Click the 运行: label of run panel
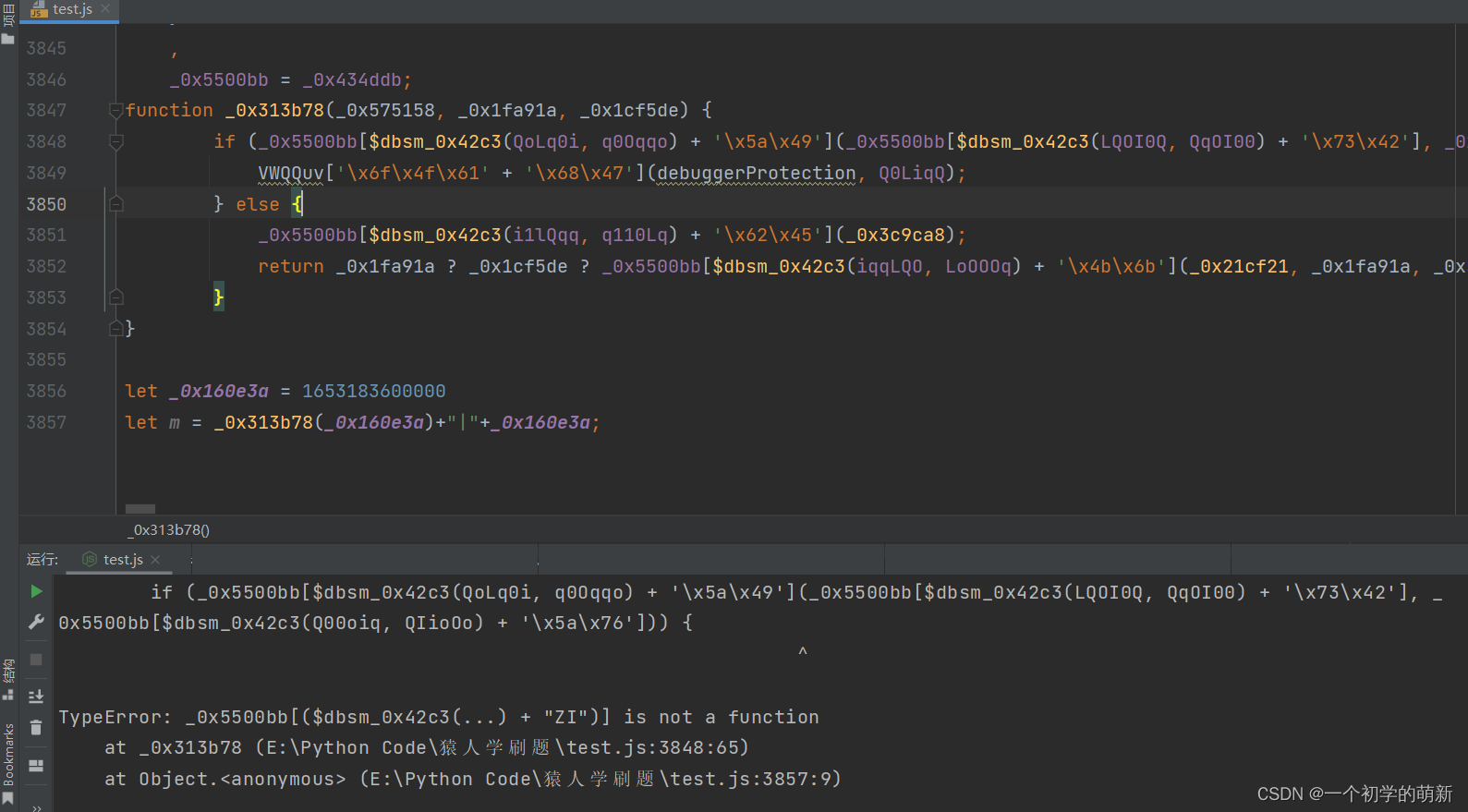The width and height of the screenshot is (1468, 812). pos(42,559)
